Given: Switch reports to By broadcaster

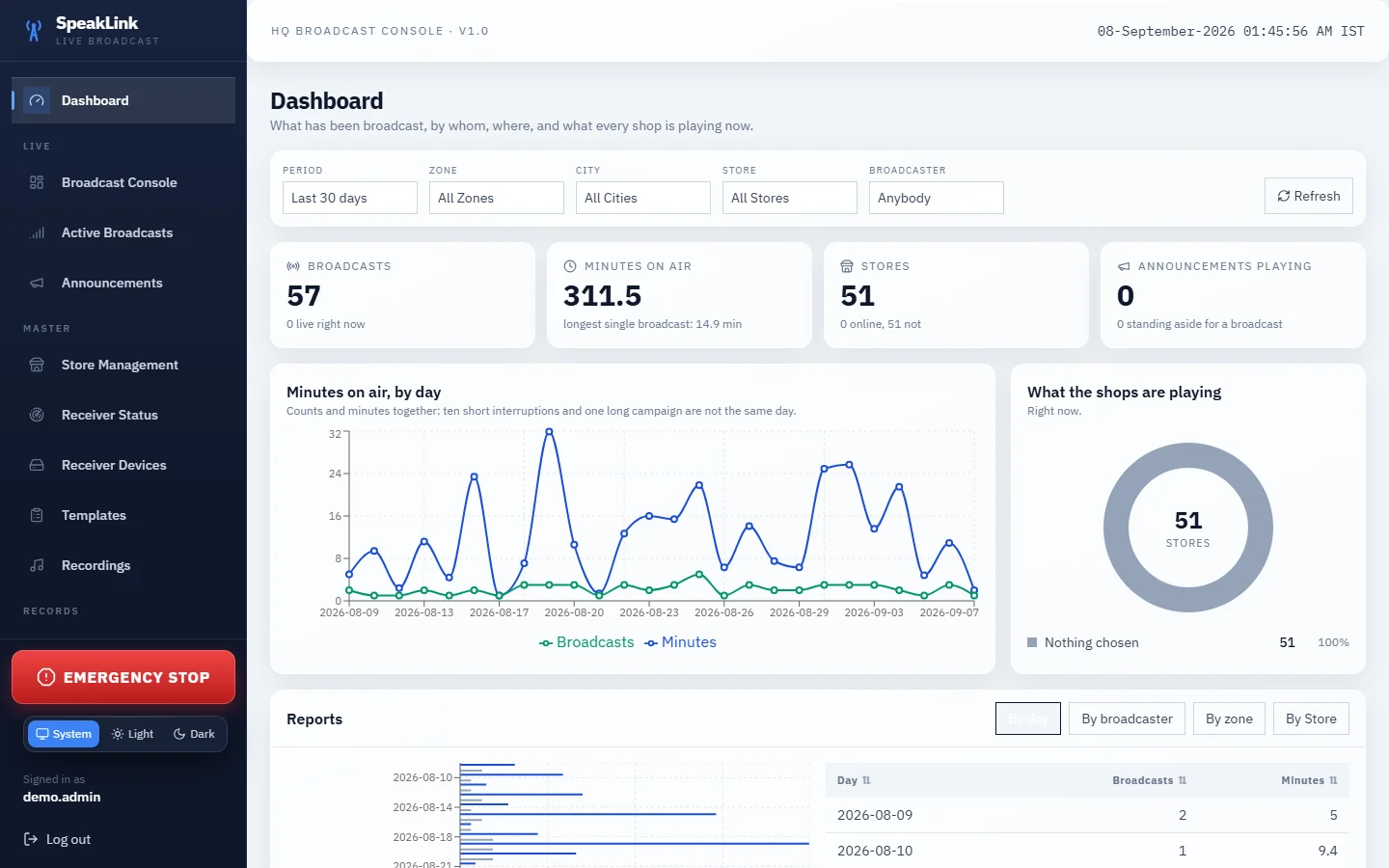Looking at the screenshot, I should [1127, 719].
